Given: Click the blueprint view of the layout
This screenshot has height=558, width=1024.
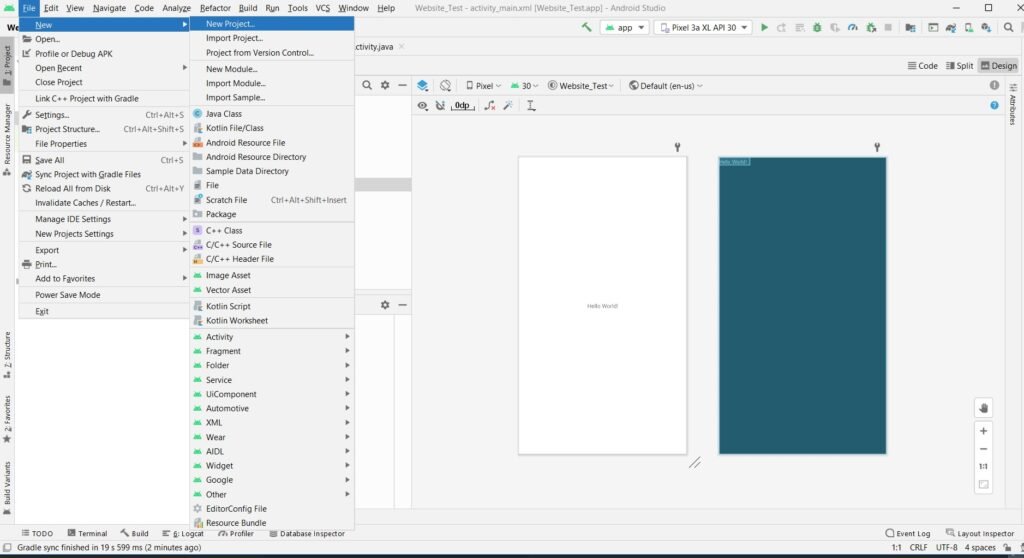Looking at the screenshot, I should tap(803, 305).
